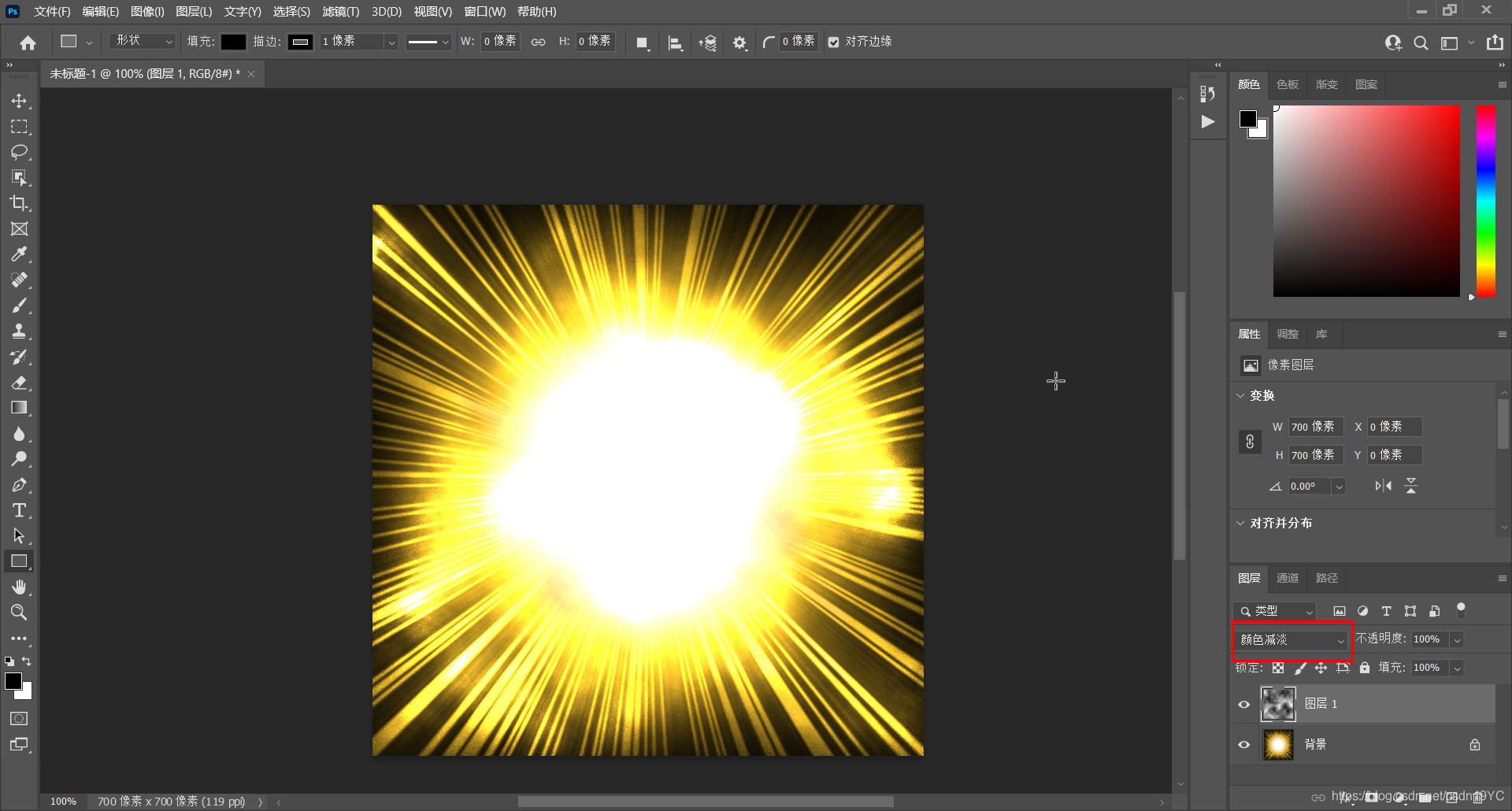Image resolution: width=1512 pixels, height=811 pixels.
Task: Select the Dodge tool
Action: 19,459
